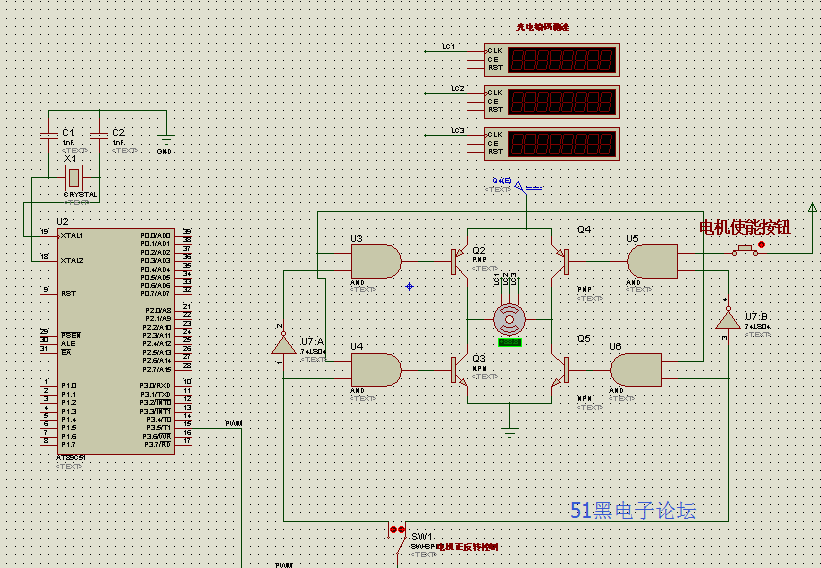Viewport: 821px width, 568px height.
Task: Click the green motor status indicator
Action: coord(509,342)
